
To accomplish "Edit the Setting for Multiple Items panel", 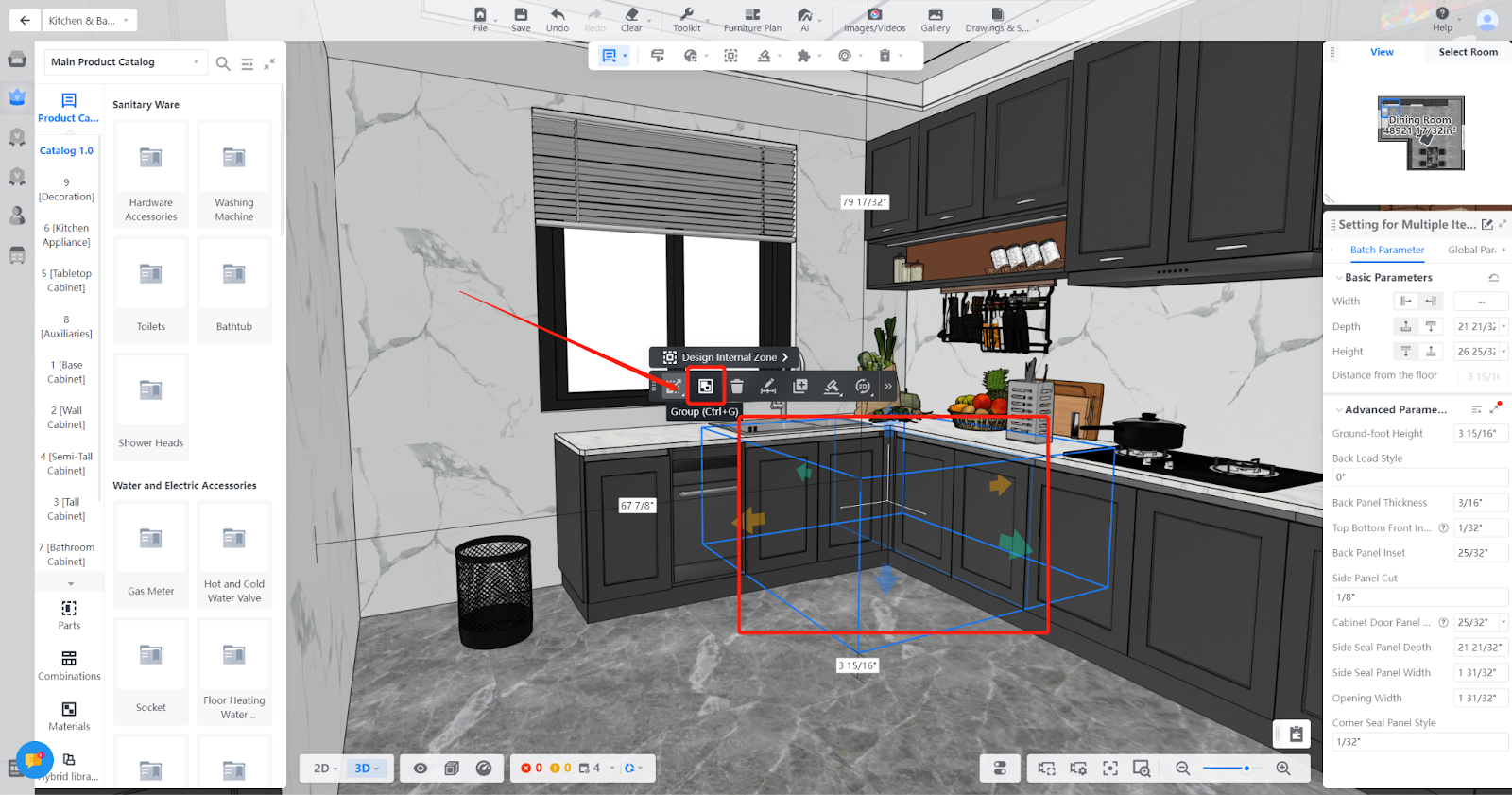I will [1486, 224].
